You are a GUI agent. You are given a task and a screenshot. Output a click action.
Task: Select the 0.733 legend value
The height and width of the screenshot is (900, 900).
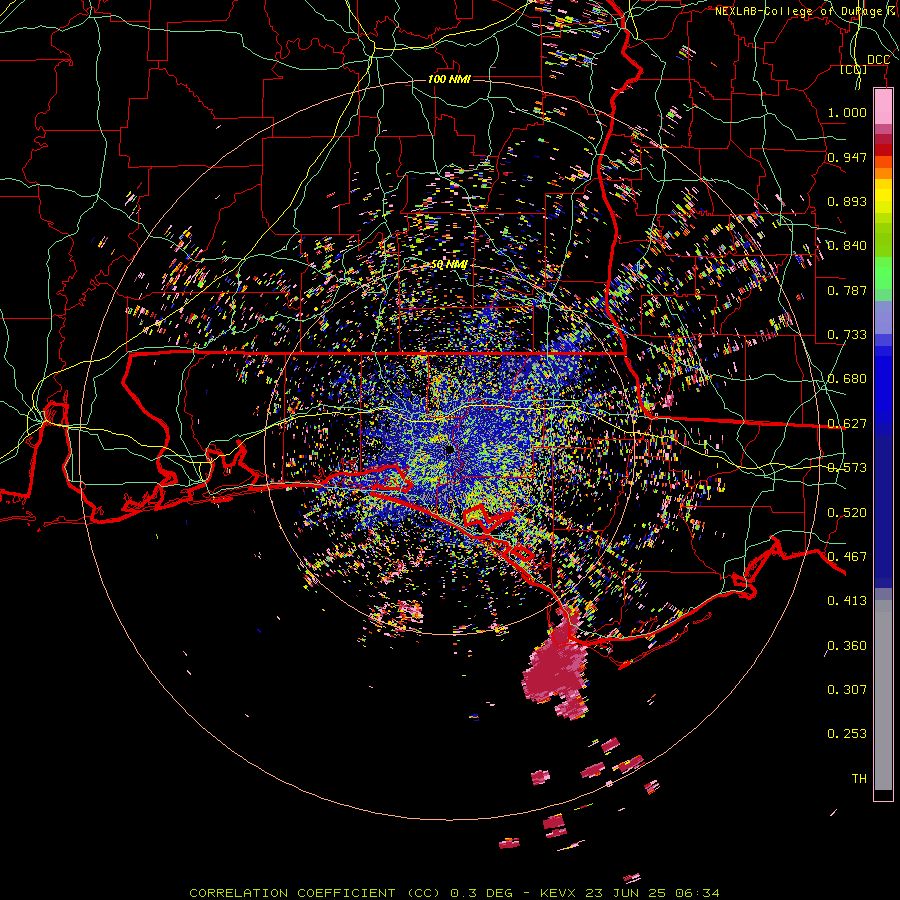point(847,335)
